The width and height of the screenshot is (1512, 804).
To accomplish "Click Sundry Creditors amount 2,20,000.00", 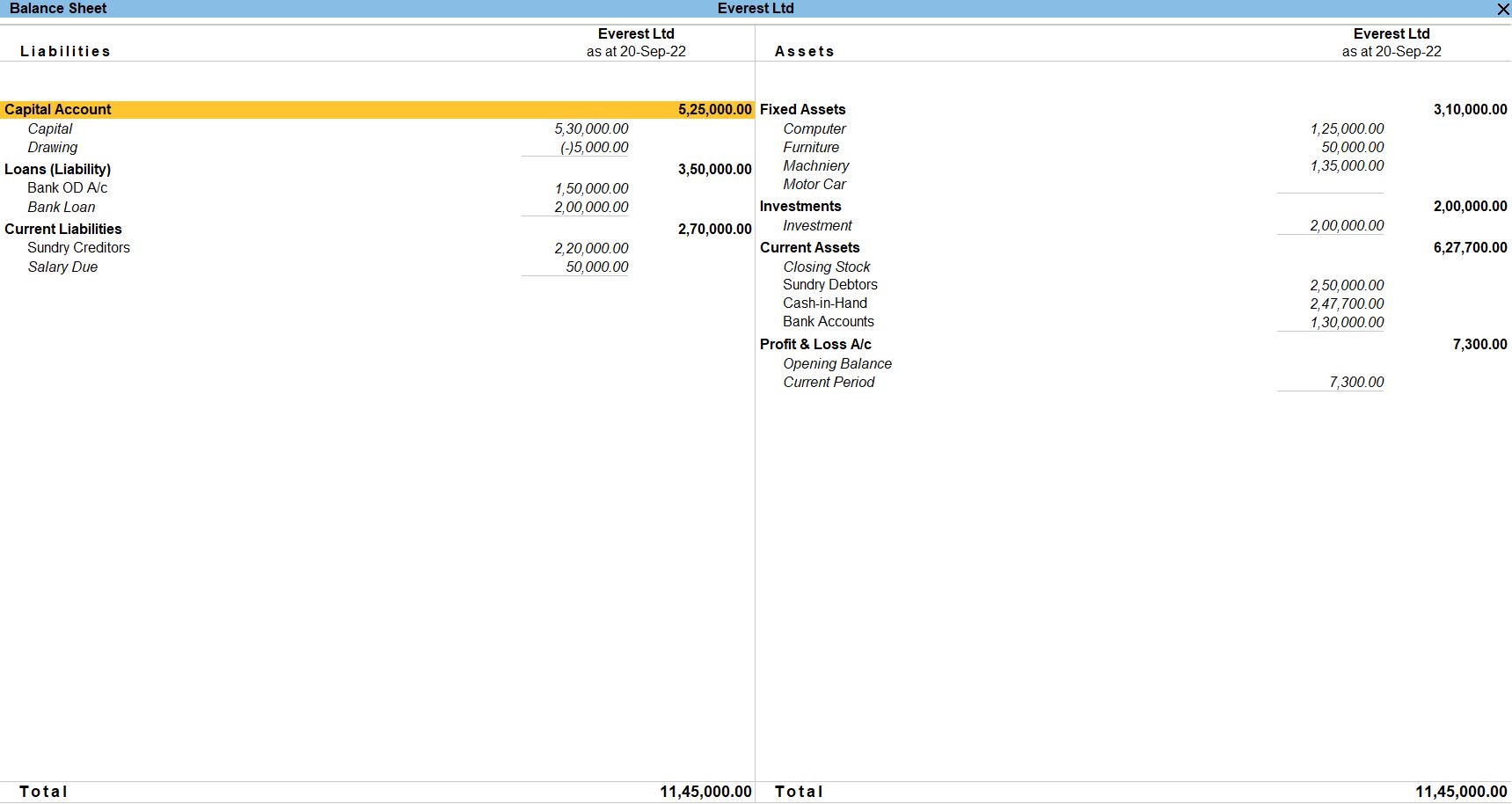I will 591,249.
